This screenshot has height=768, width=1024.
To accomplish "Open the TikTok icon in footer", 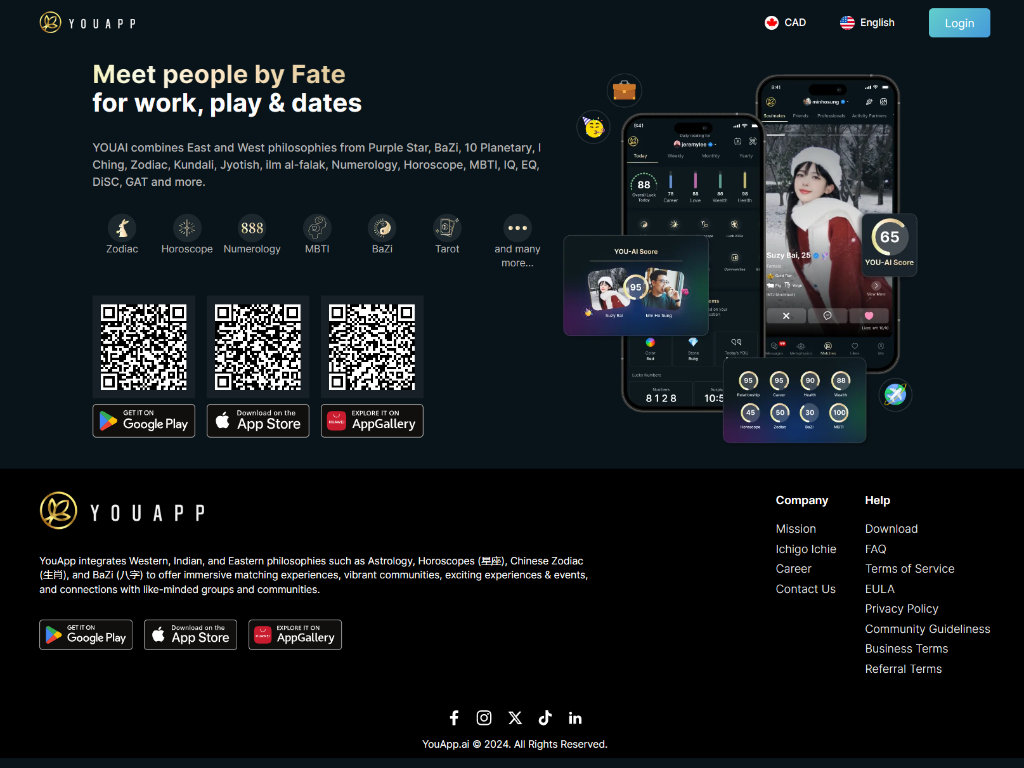I will [x=545, y=718].
